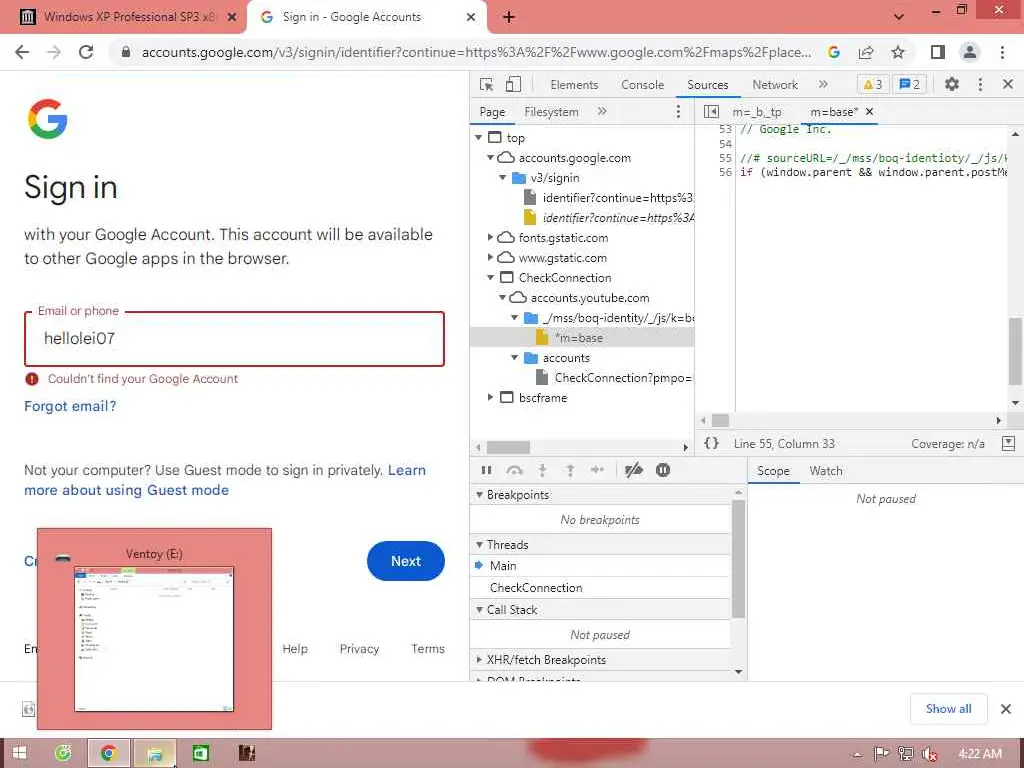Image resolution: width=1024 pixels, height=768 pixels.
Task: Collapse the Threads section
Action: 480,544
